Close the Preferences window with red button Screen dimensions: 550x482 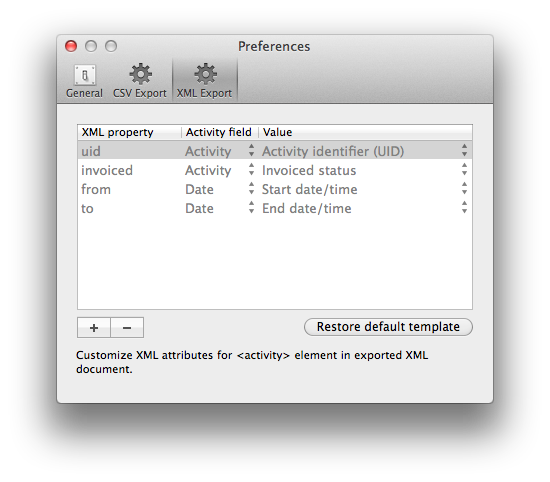pyautogui.click(x=71, y=46)
